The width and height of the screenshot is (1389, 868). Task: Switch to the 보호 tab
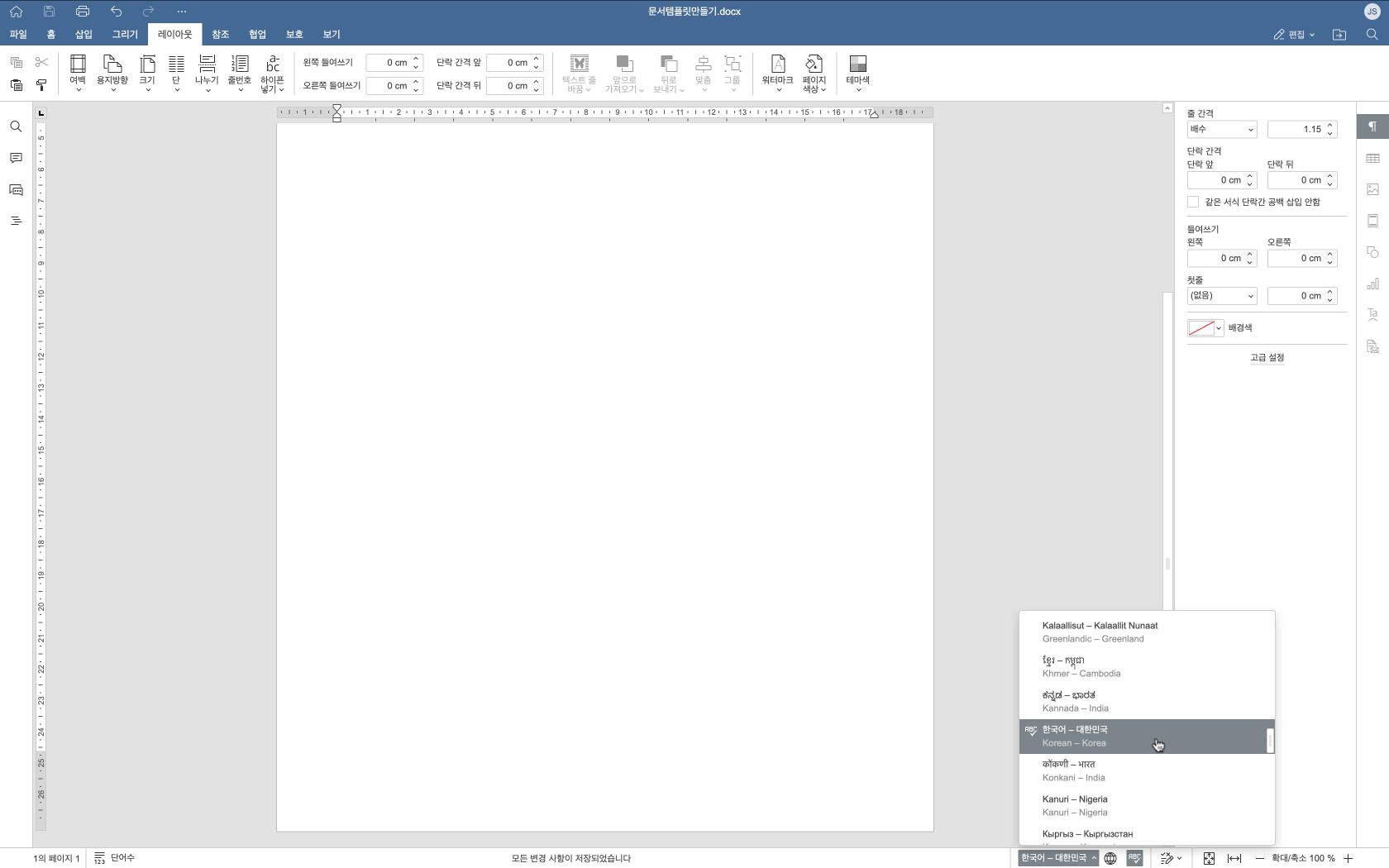tap(294, 34)
